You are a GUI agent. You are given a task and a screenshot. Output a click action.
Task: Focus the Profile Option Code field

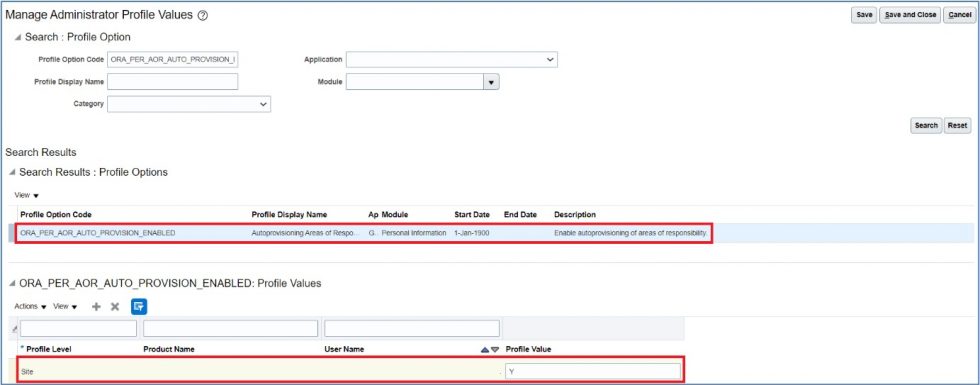[x=172, y=59]
